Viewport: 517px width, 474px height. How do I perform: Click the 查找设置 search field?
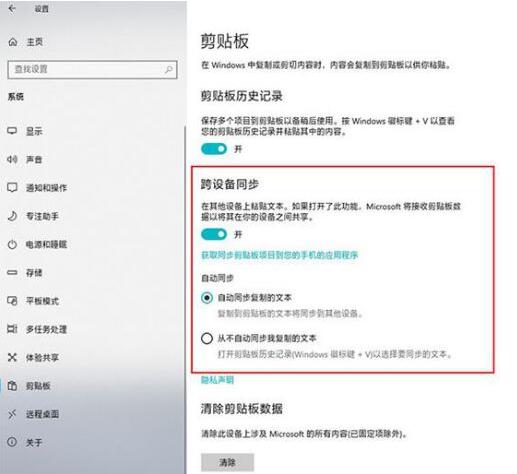[92, 69]
